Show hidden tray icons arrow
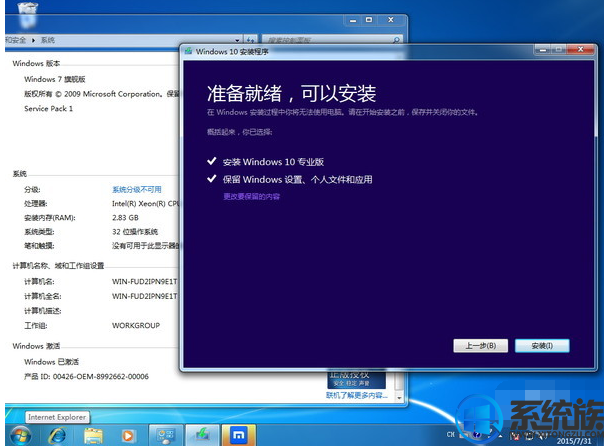This screenshot has height=447, width=604. (500, 436)
